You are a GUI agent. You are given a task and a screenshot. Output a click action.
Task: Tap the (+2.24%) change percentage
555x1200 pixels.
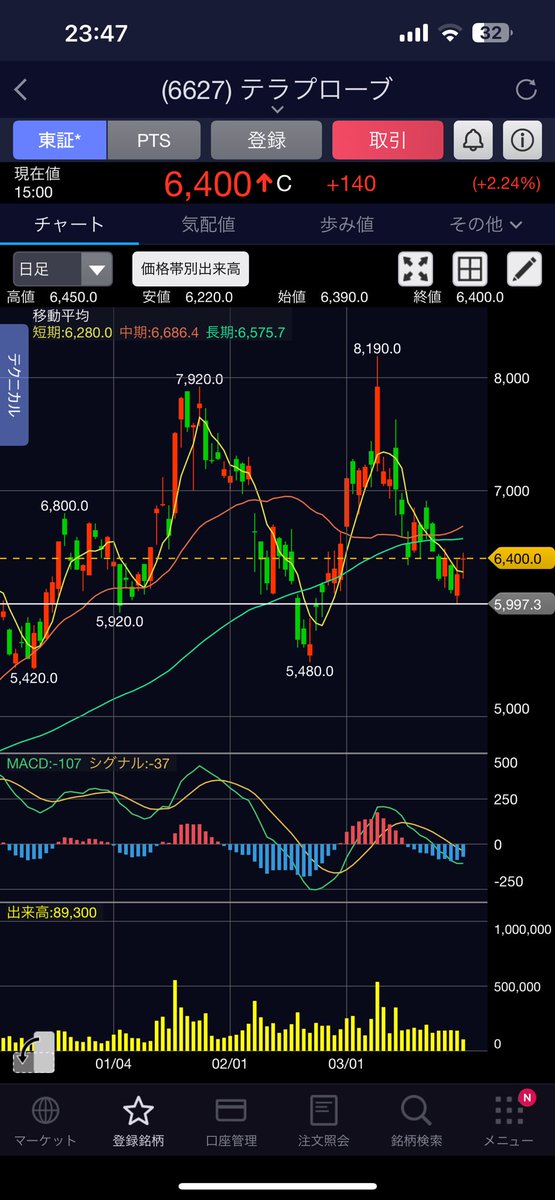[506, 185]
